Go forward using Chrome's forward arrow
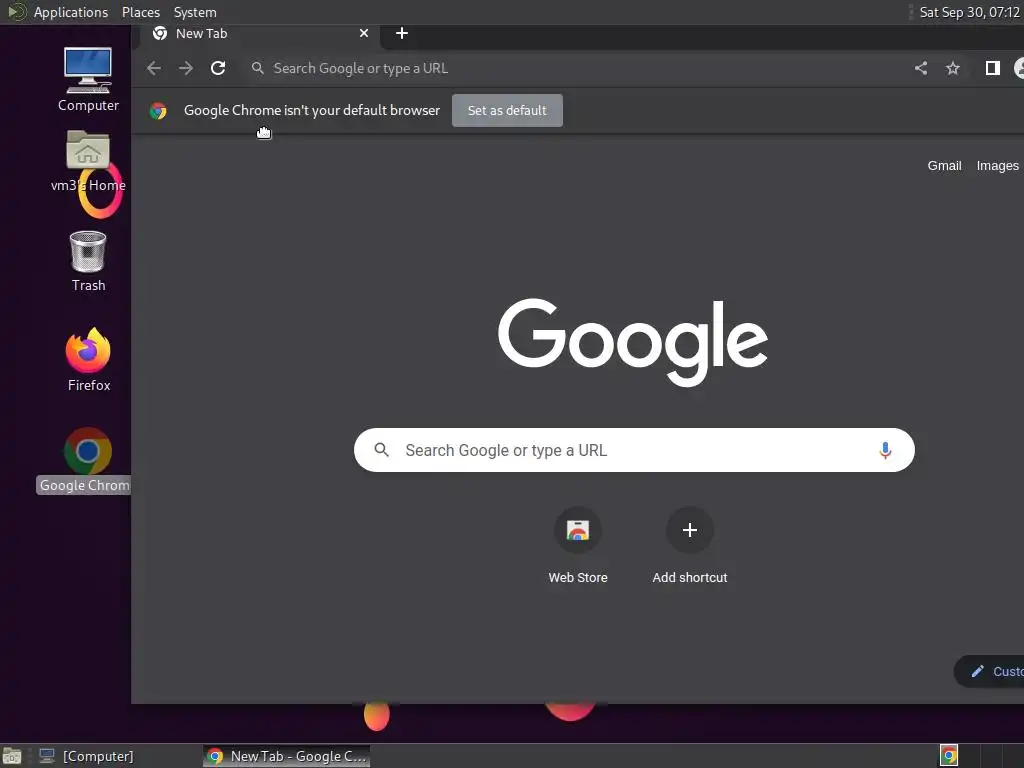The height and width of the screenshot is (768, 1024). [x=186, y=68]
